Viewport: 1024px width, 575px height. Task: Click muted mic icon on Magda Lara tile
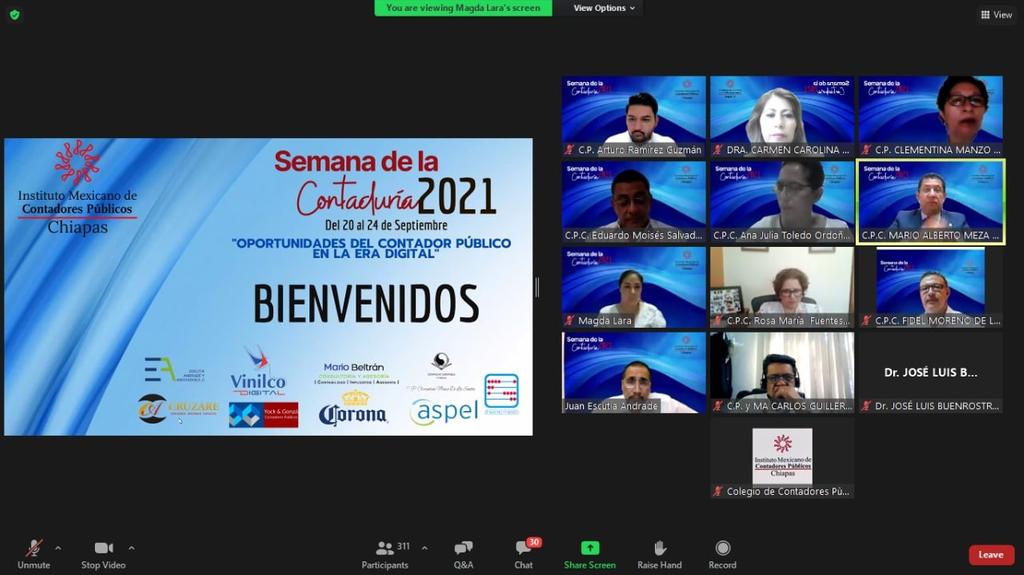point(569,321)
